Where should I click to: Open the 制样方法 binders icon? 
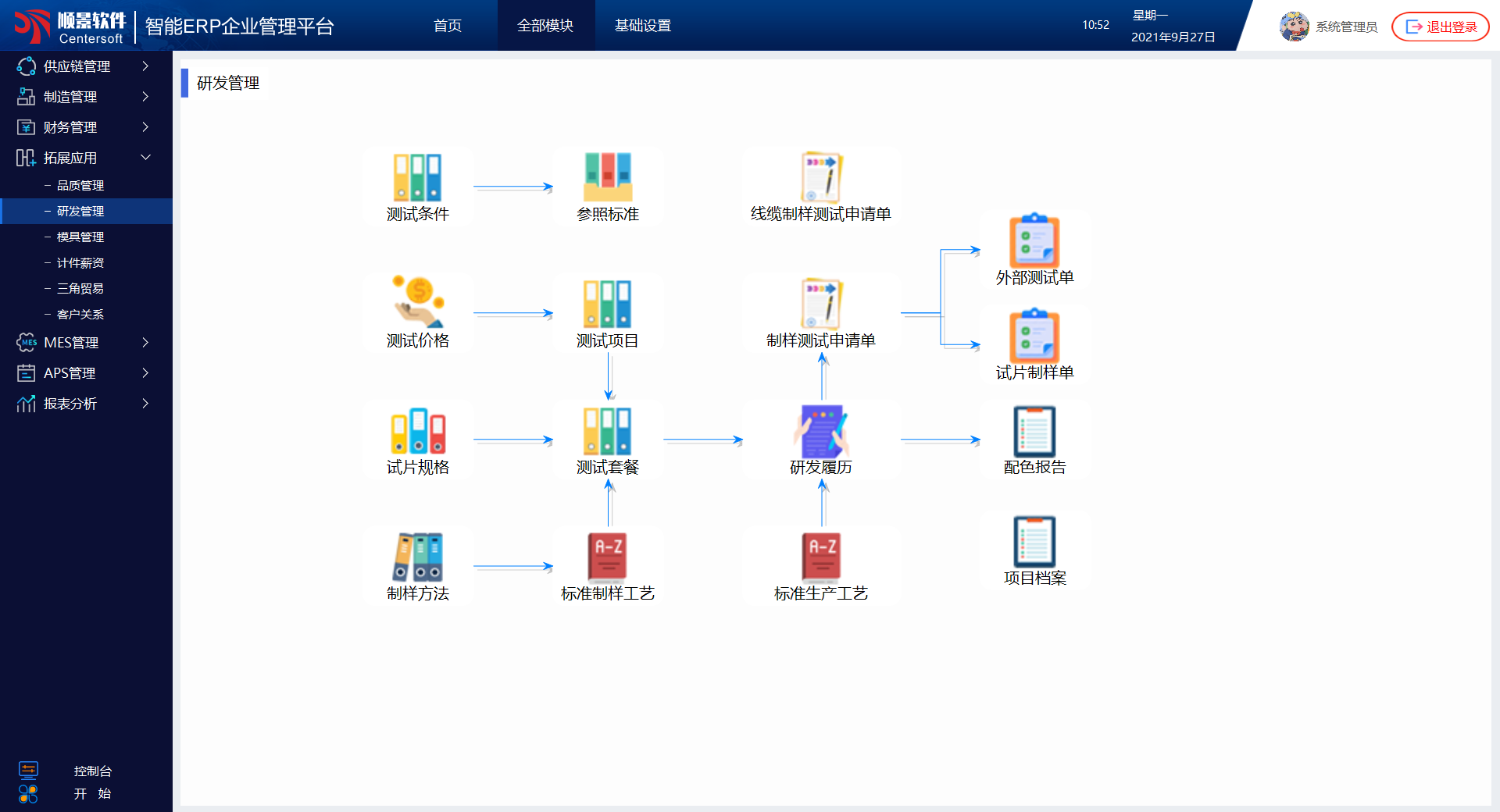click(417, 557)
